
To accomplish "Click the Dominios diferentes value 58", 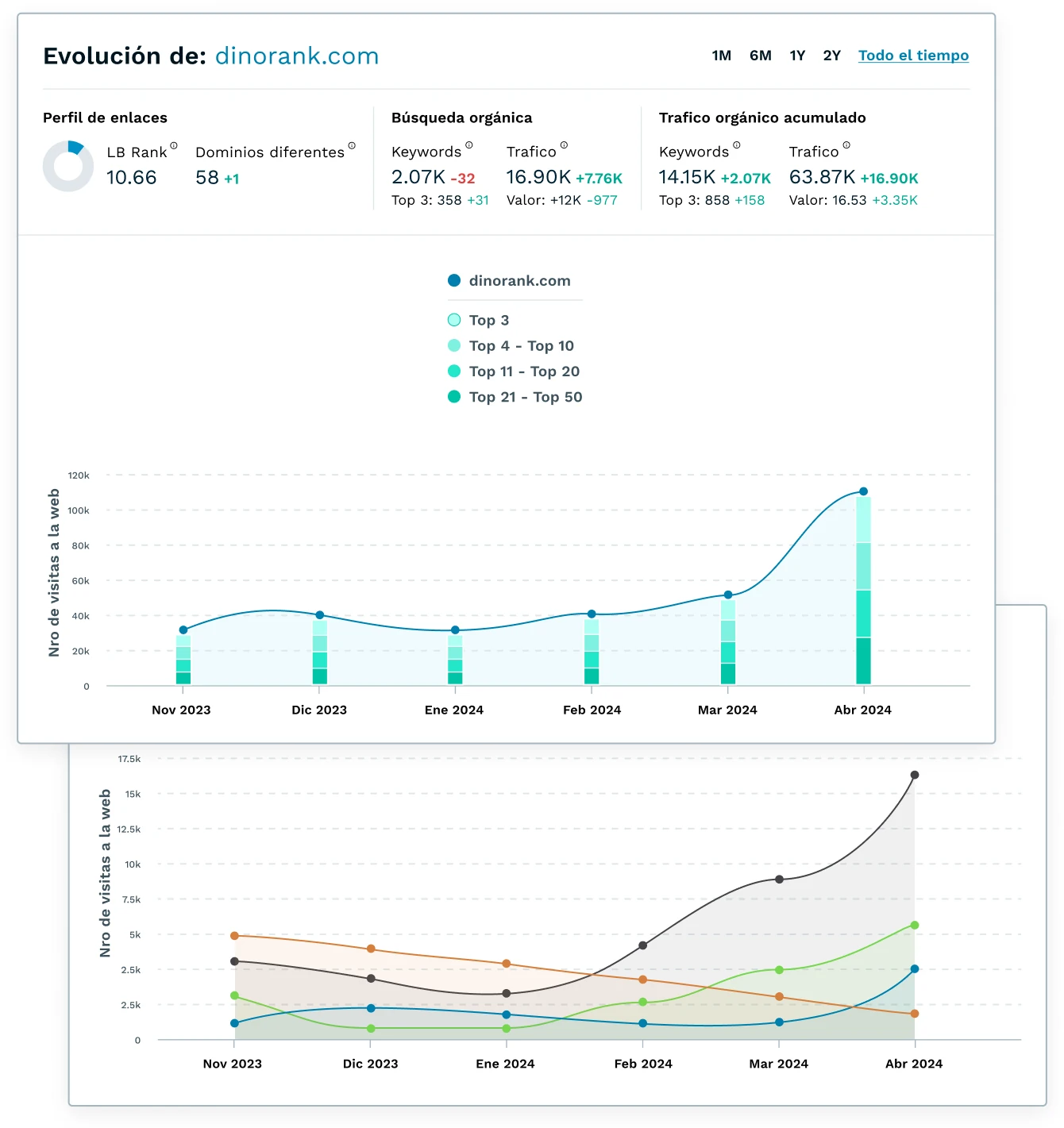I will [x=207, y=178].
